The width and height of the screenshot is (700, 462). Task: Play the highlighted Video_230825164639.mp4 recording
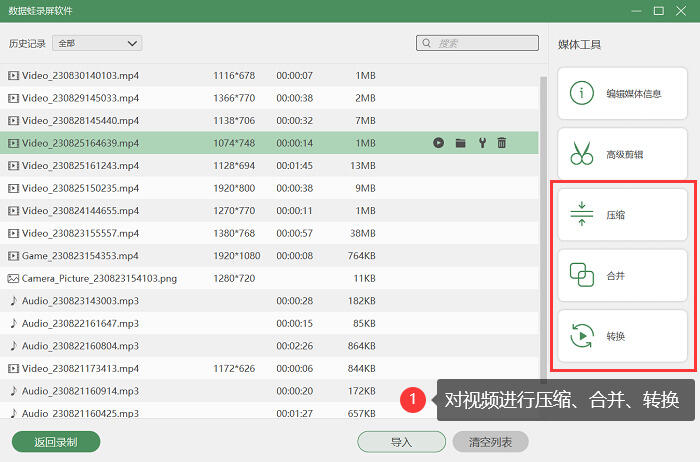tap(438, 143)
